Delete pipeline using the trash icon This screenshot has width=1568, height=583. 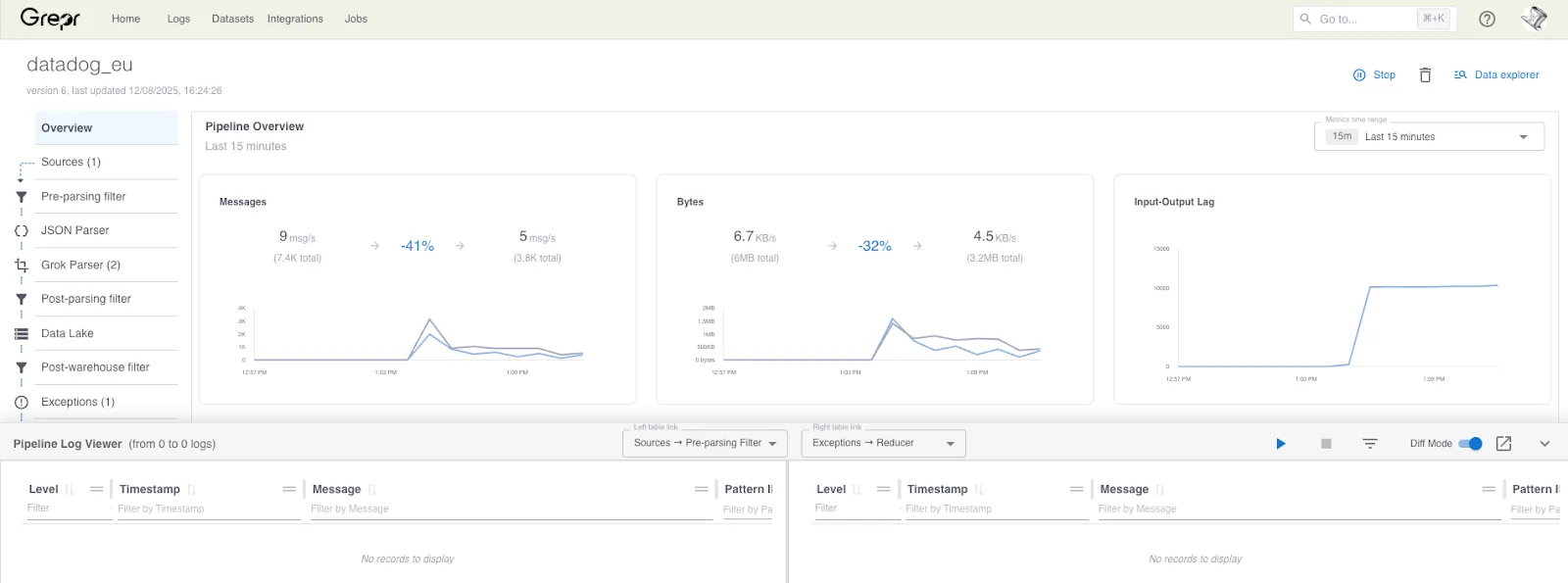tap(1425, 74)
